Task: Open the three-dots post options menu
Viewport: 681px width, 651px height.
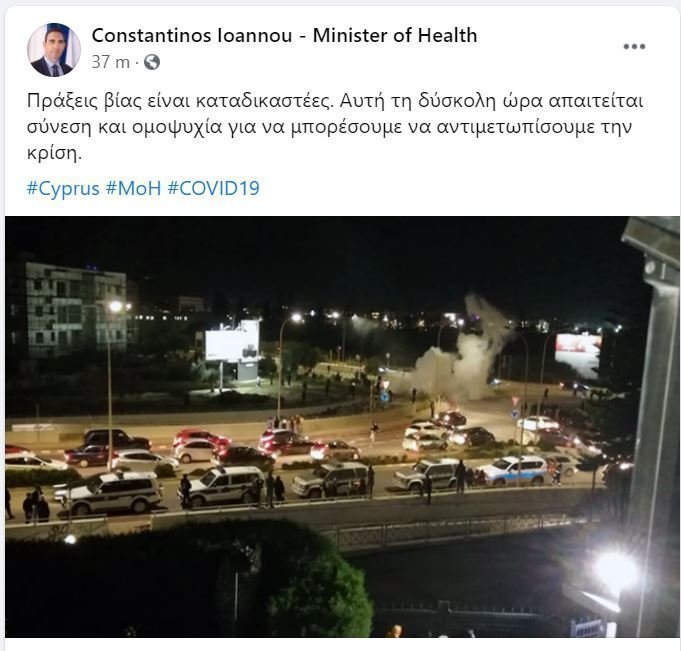Action: pyautogui.click(x=634, y=46)
